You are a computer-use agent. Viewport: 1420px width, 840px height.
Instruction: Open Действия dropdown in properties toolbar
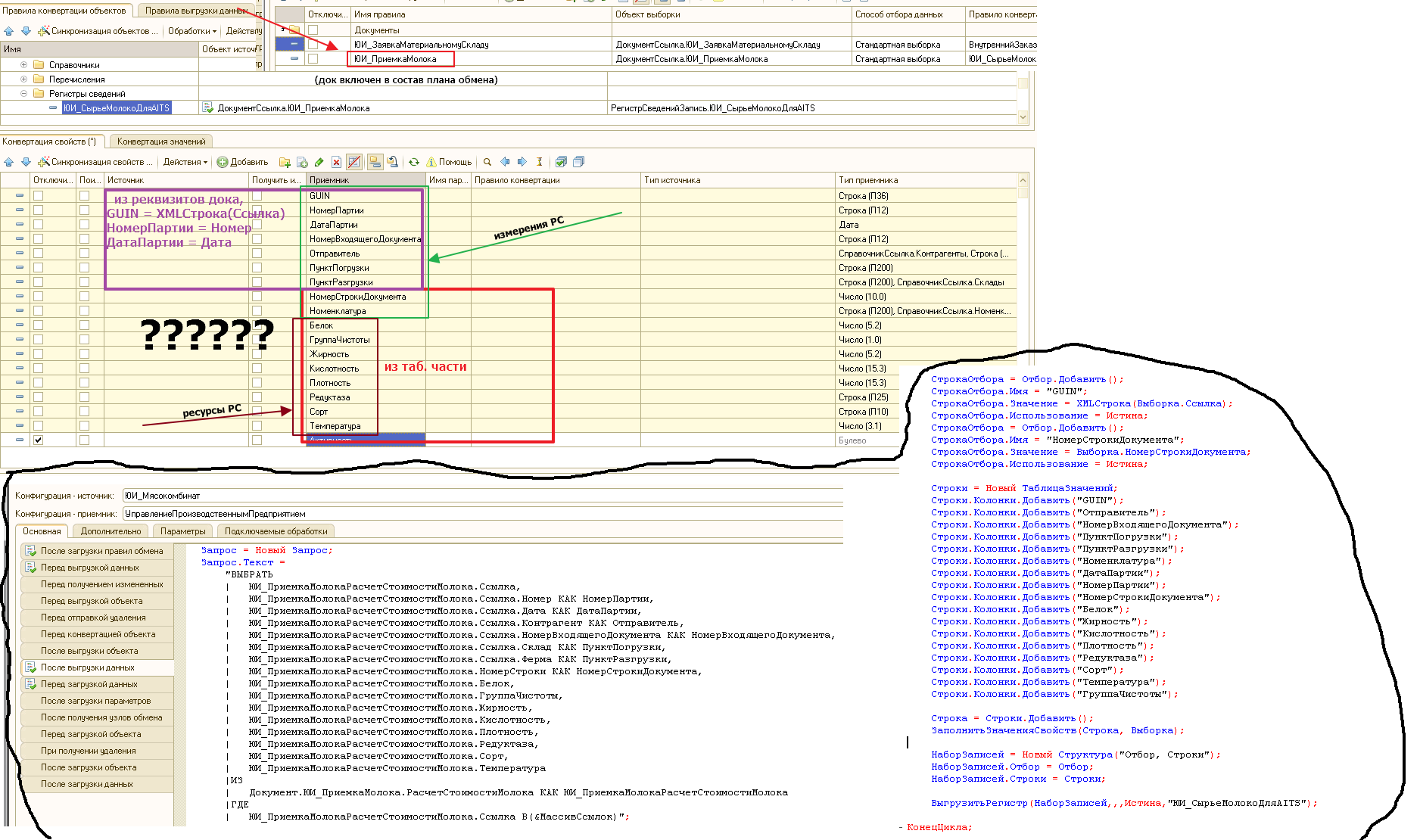[x=185, y=162]
